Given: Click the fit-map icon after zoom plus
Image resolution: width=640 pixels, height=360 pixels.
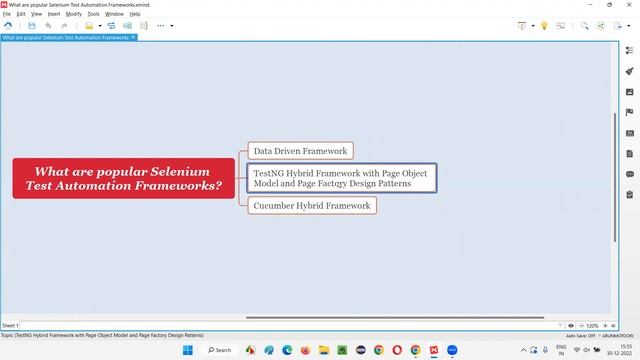Looking at the screenshot, I should pos(613,326).
